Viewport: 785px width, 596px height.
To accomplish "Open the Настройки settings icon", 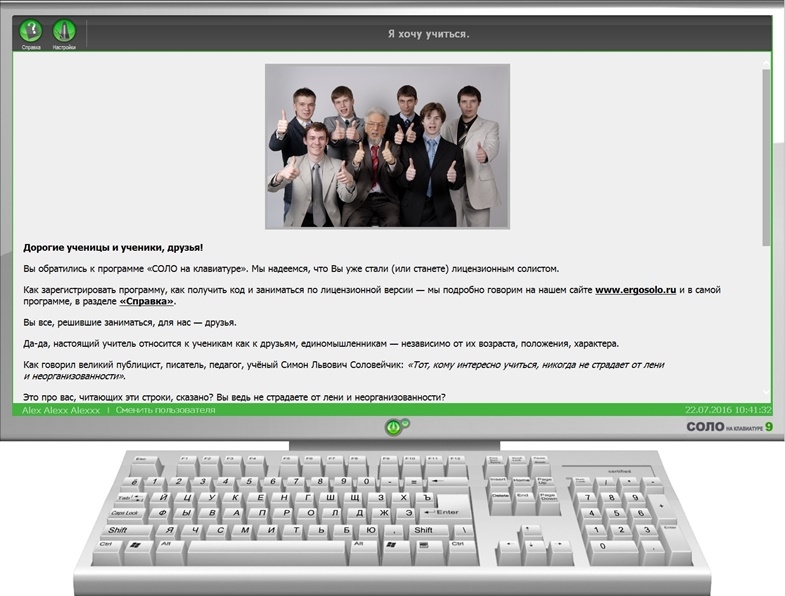I will point(64,31).
